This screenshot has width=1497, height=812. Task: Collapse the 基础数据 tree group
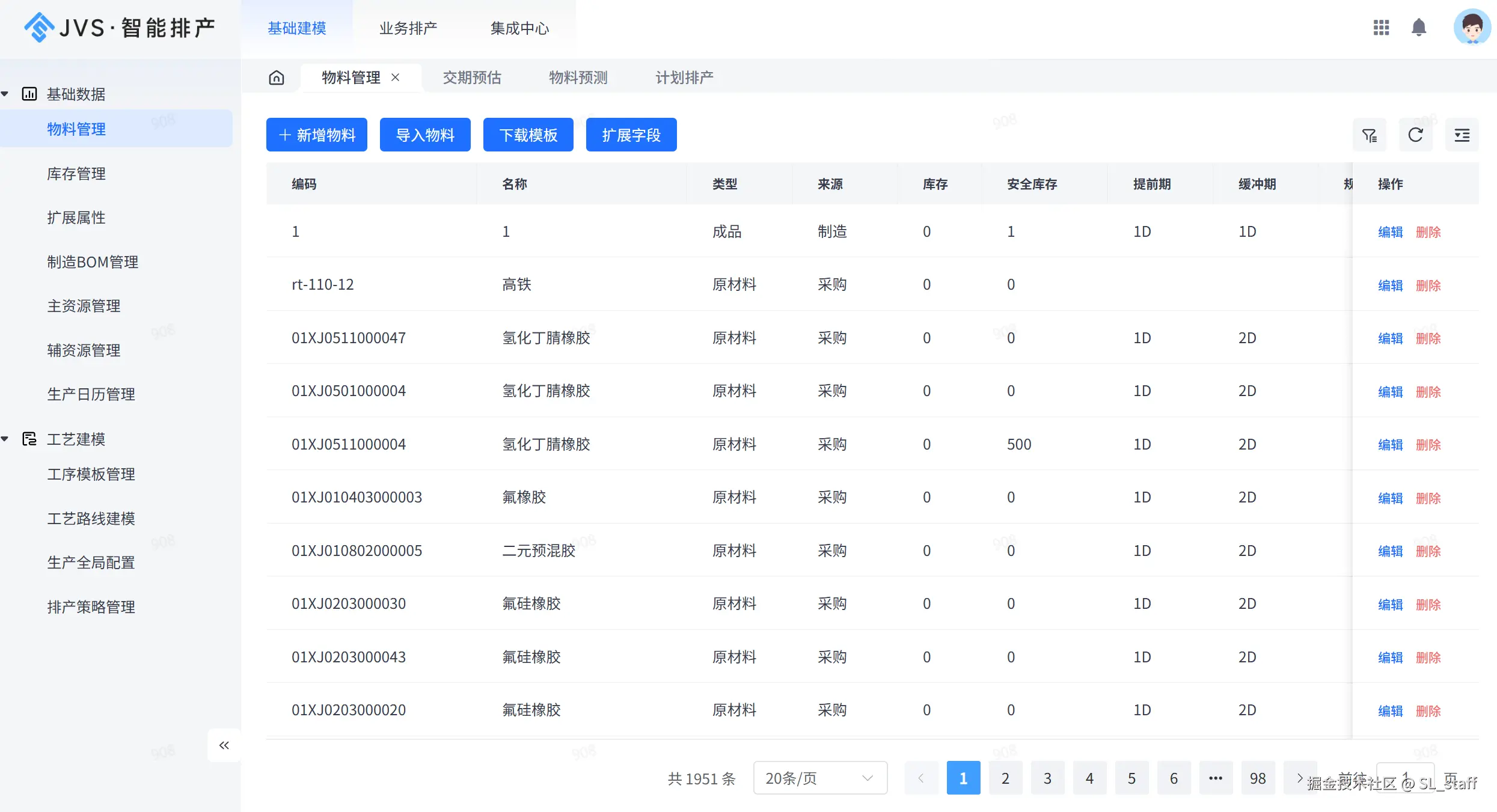click(x=5, y=94)
